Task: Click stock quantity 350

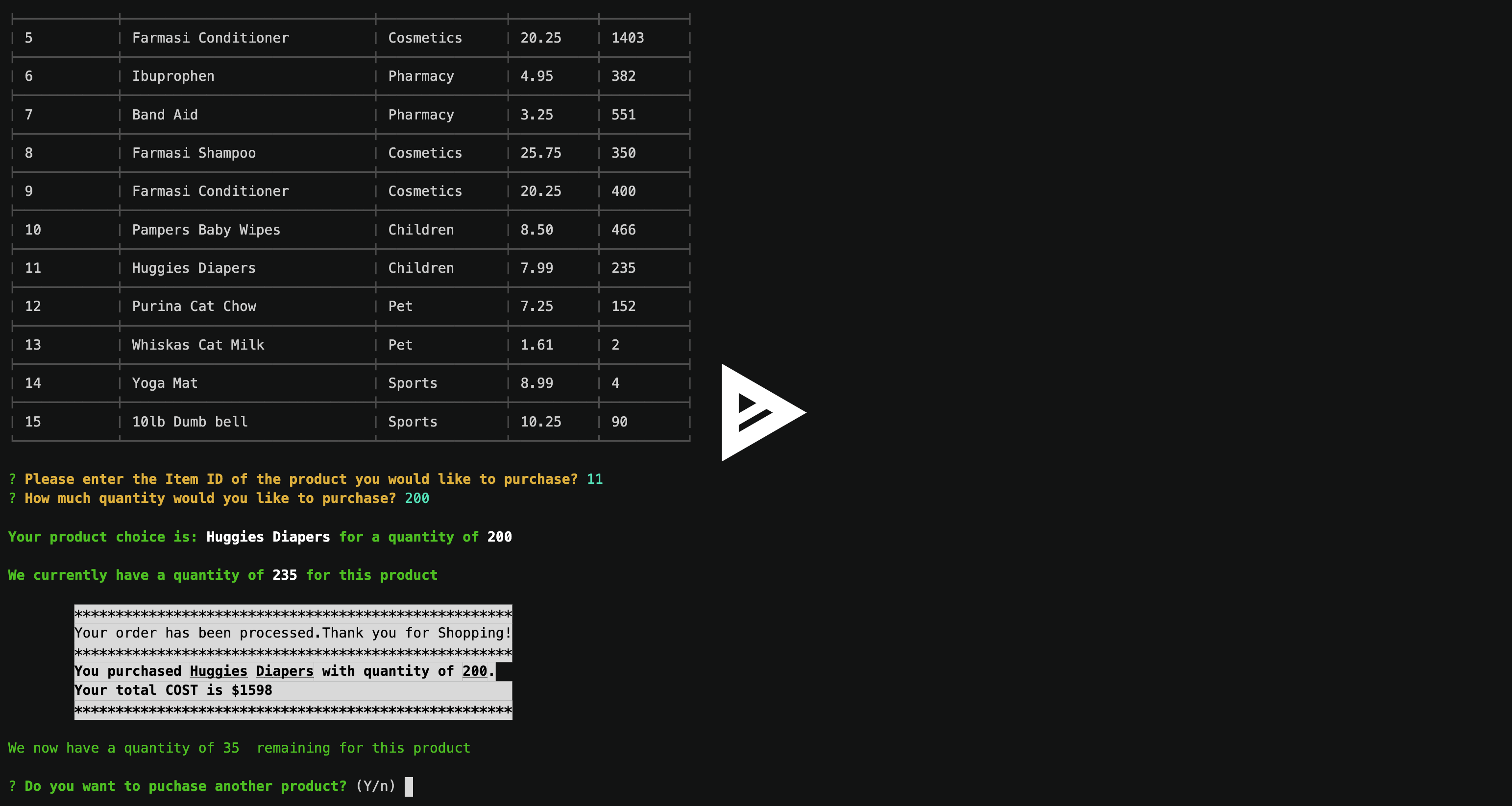Action: [x=623, y=153]
